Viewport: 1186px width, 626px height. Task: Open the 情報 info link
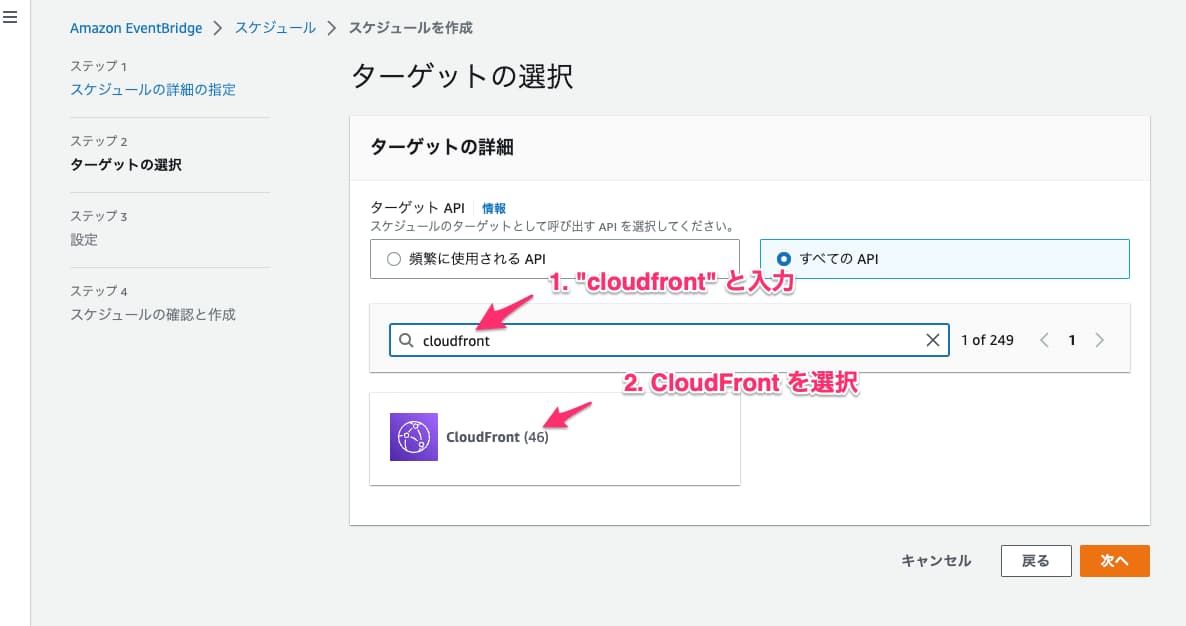click(494, 208)
